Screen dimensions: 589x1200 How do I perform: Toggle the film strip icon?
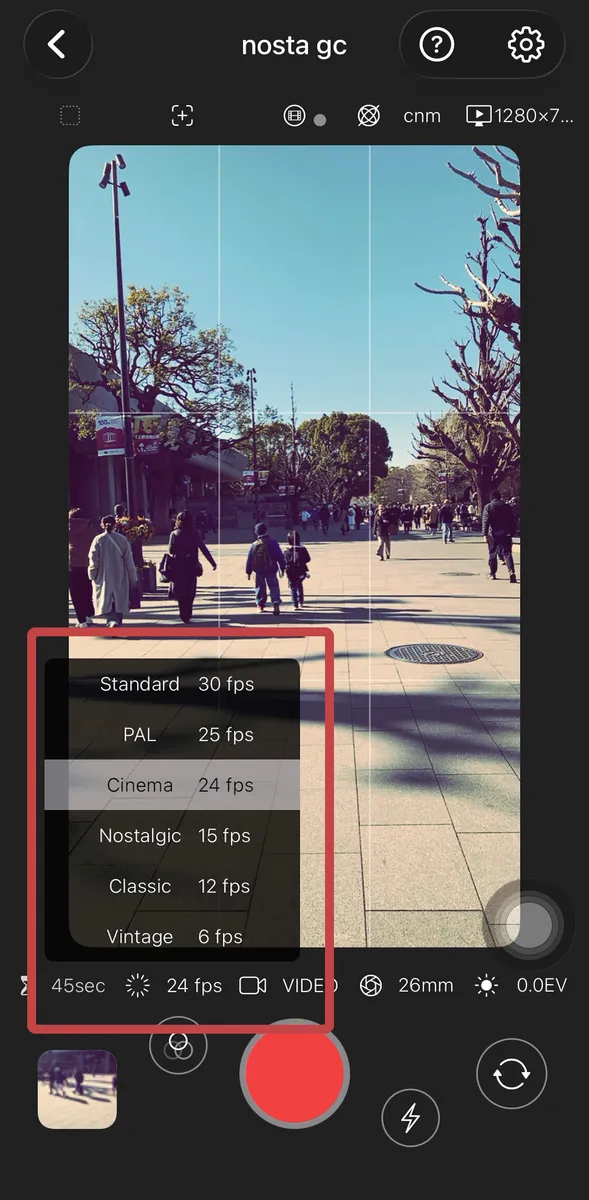(x=294, y=116)
